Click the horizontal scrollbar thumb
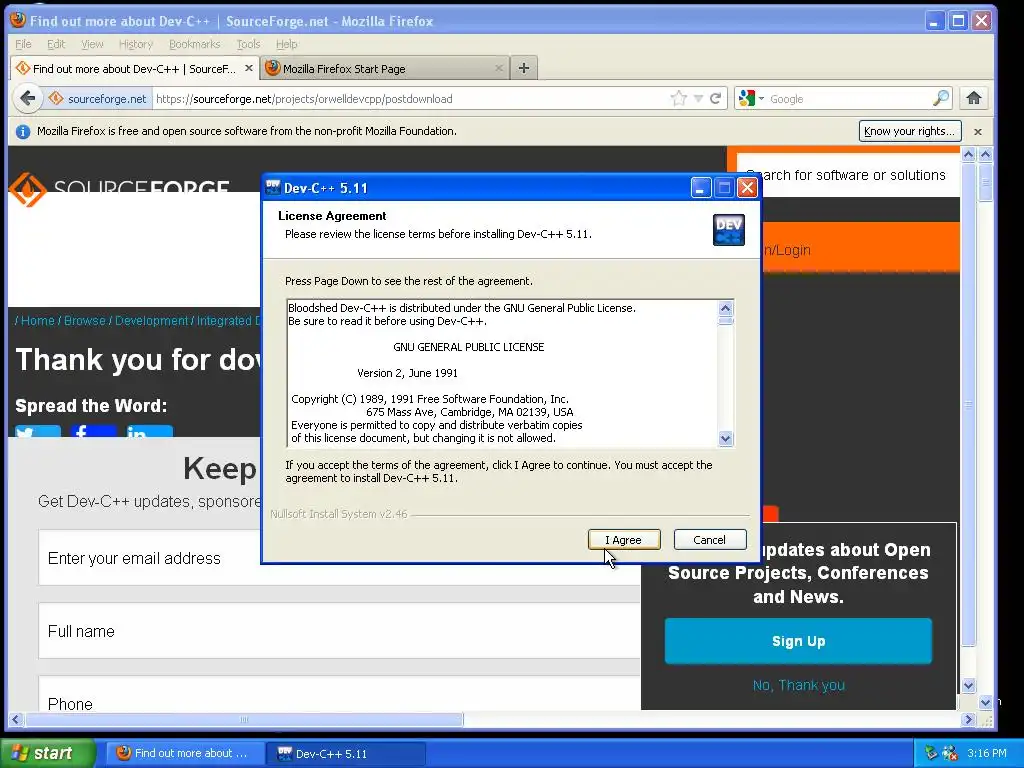The height and width of the screenshot is (768, 1024). point(244,720)
